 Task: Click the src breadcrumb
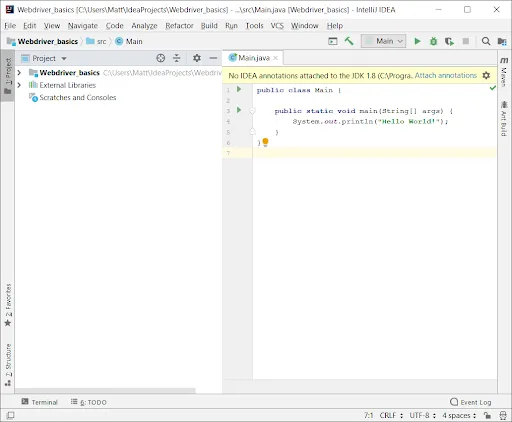pos(96,41)
